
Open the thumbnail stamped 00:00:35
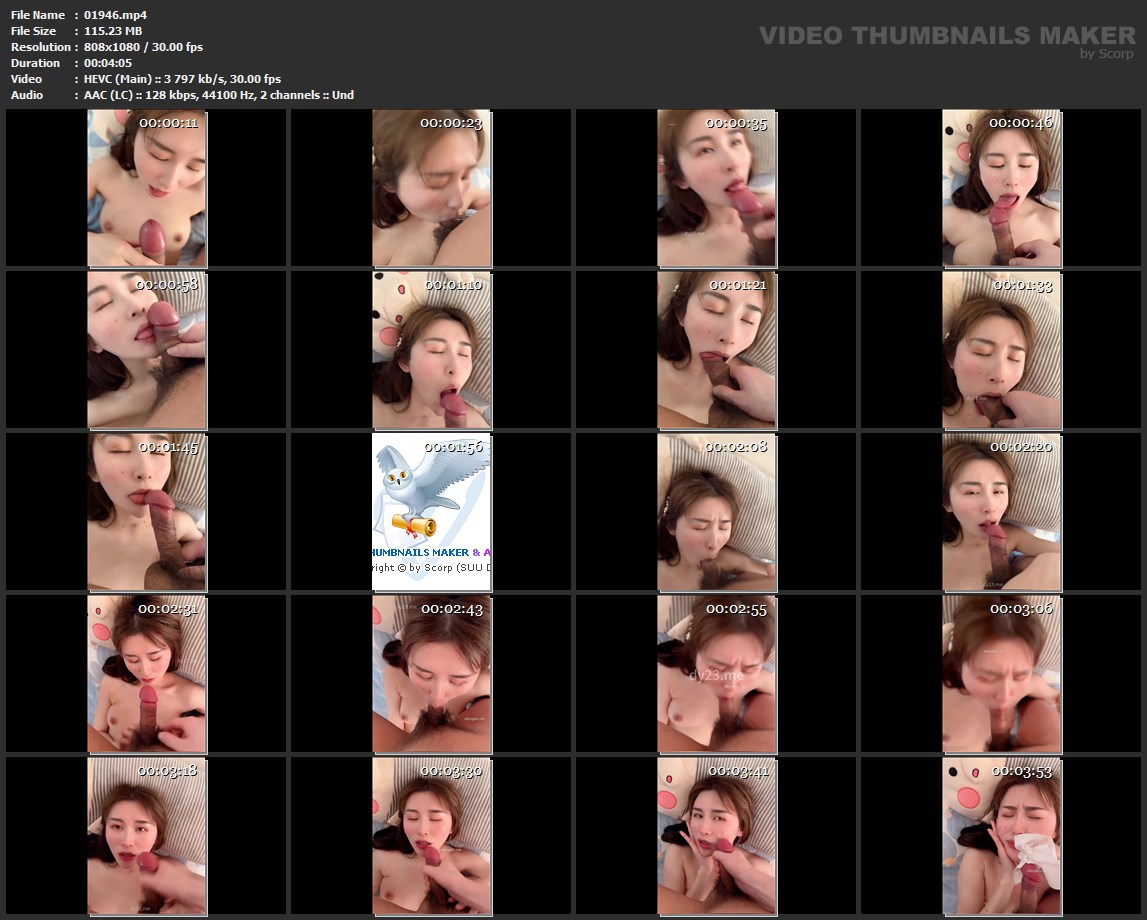tap(716, 187)
